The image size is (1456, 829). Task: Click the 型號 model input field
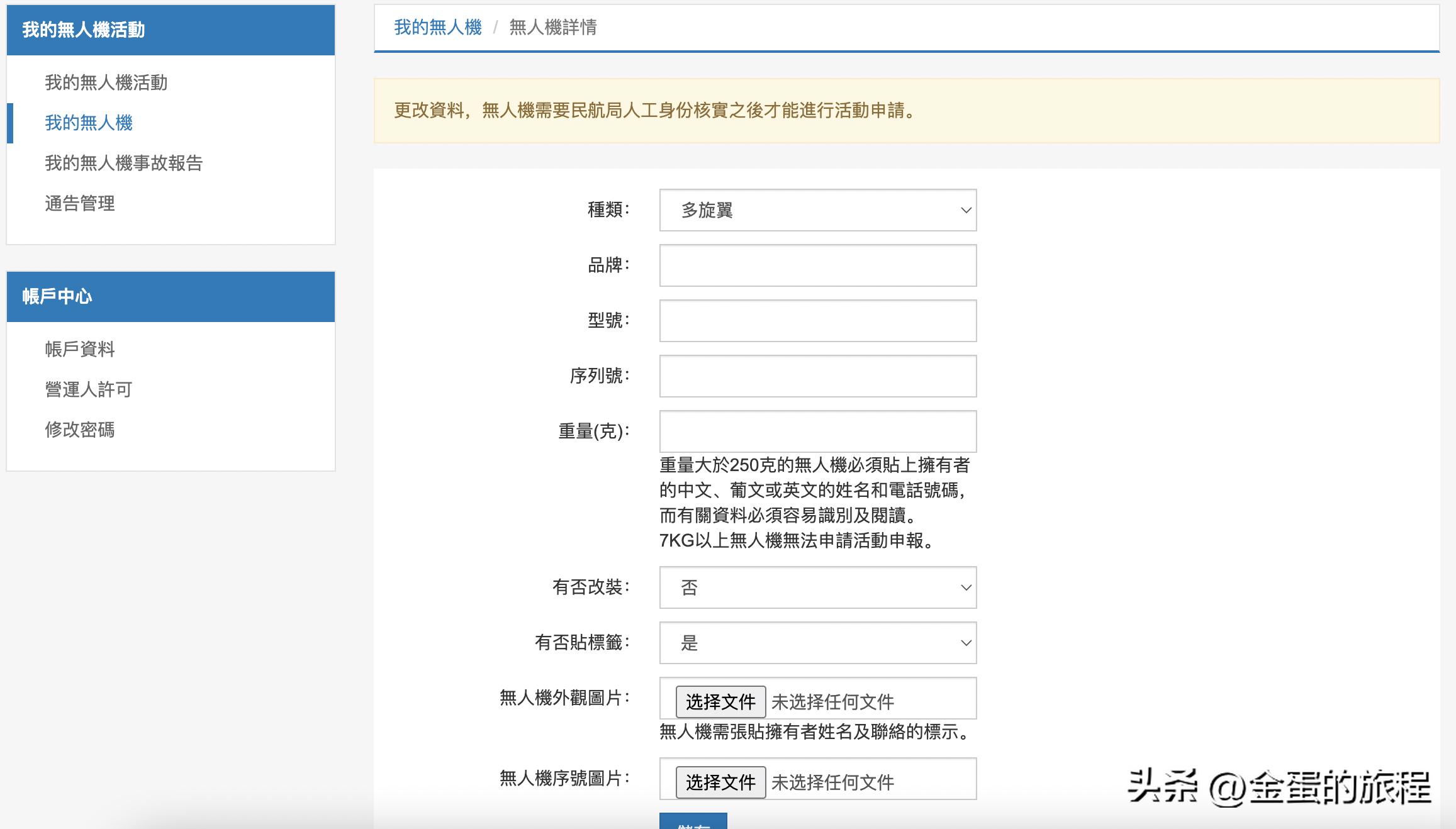click(816, 321)
